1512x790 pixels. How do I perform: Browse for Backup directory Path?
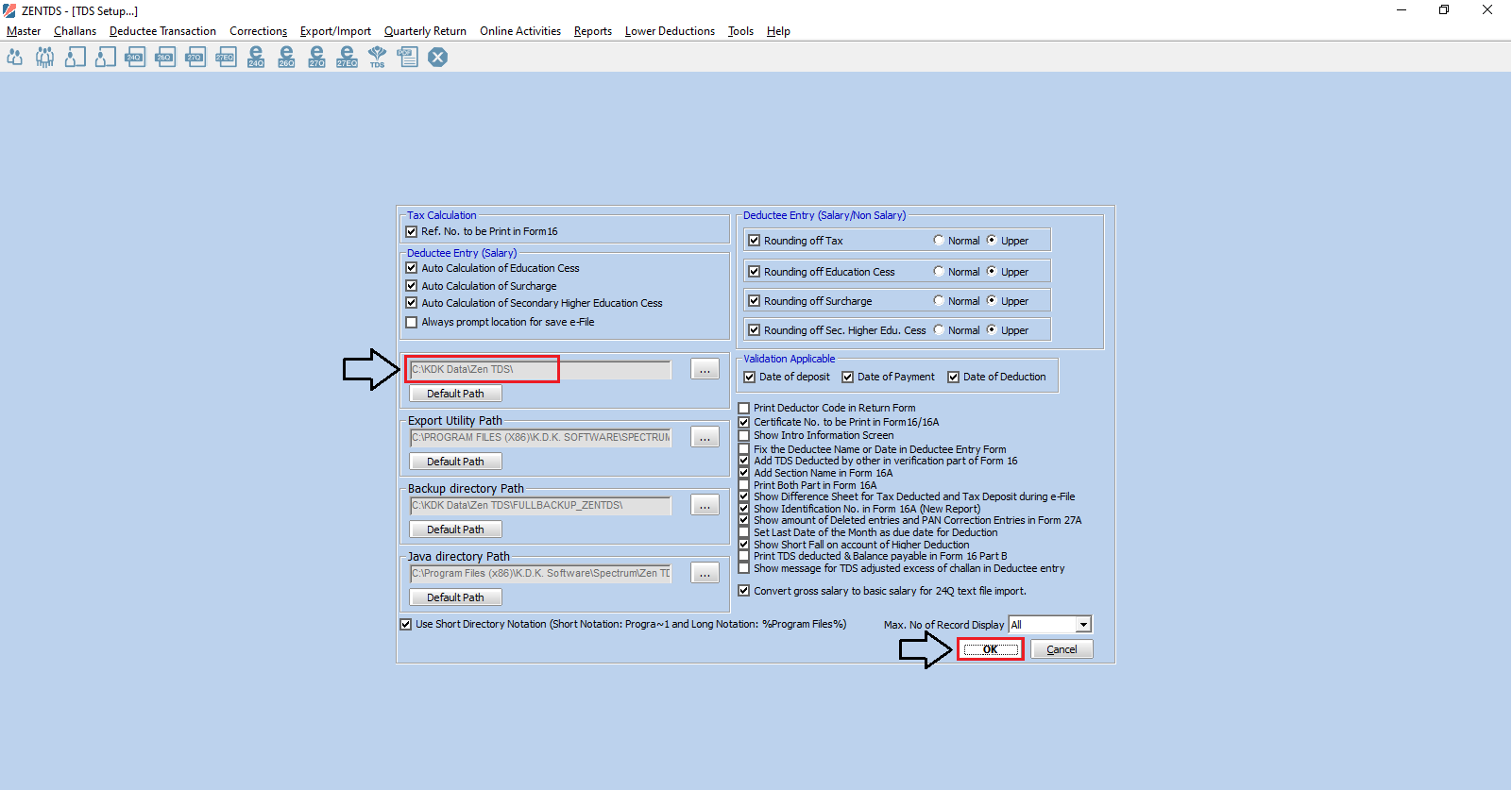(x=705, y=505)
